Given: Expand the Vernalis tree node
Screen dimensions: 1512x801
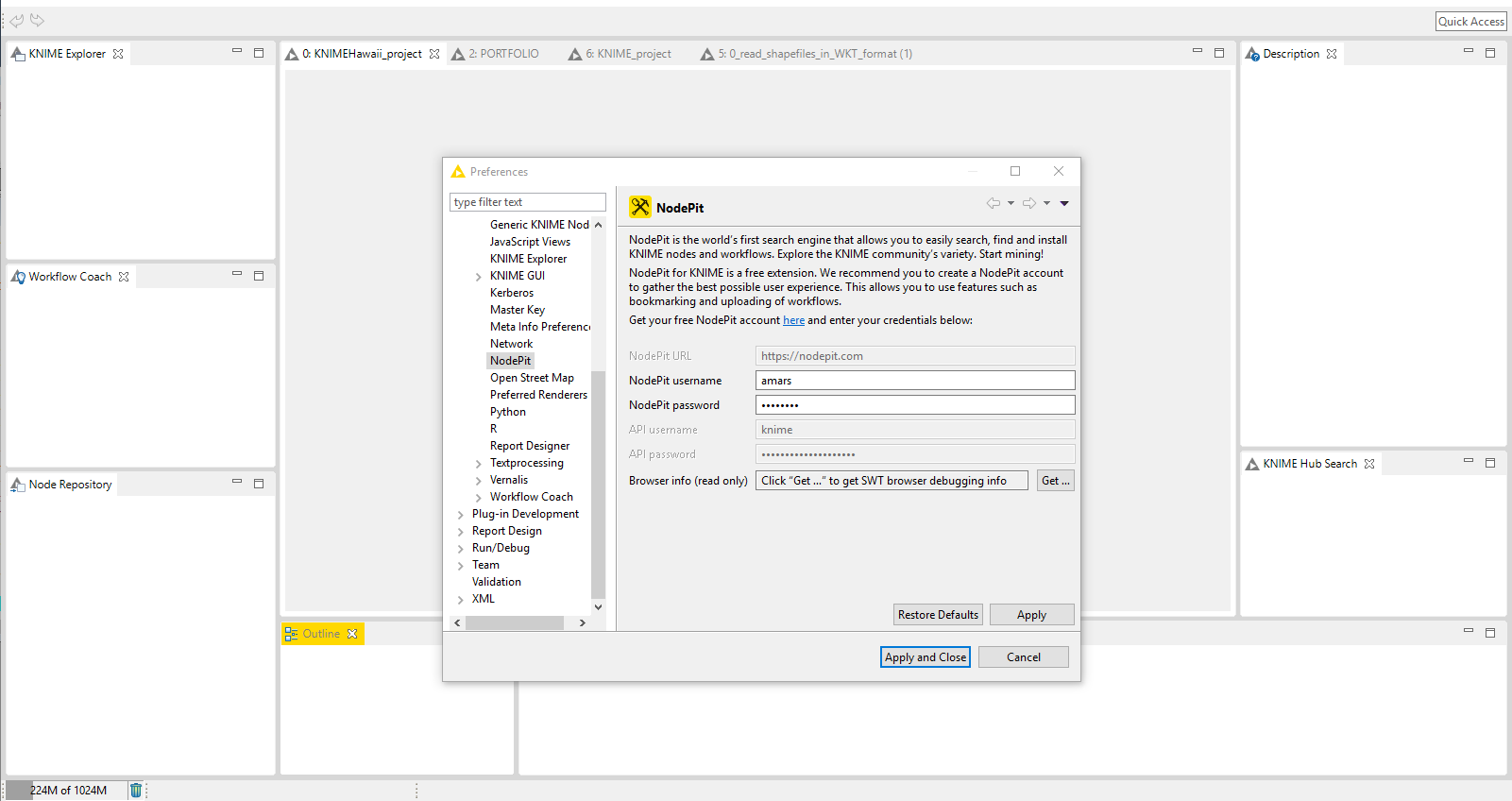Looking at the screenshot, I should [x=479, y=481].
